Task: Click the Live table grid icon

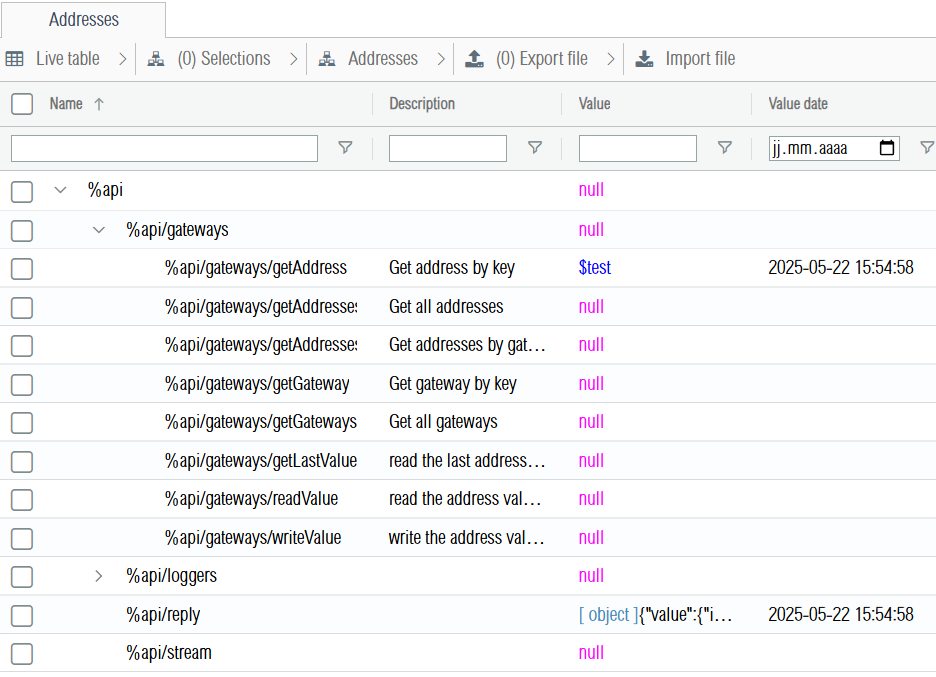Action: click(15, 59)
